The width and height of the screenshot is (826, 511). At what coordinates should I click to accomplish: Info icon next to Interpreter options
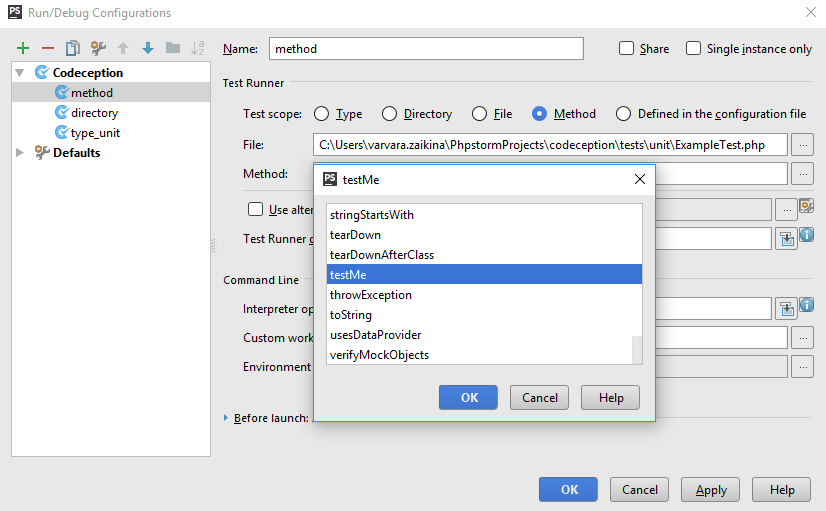(807, 304)
